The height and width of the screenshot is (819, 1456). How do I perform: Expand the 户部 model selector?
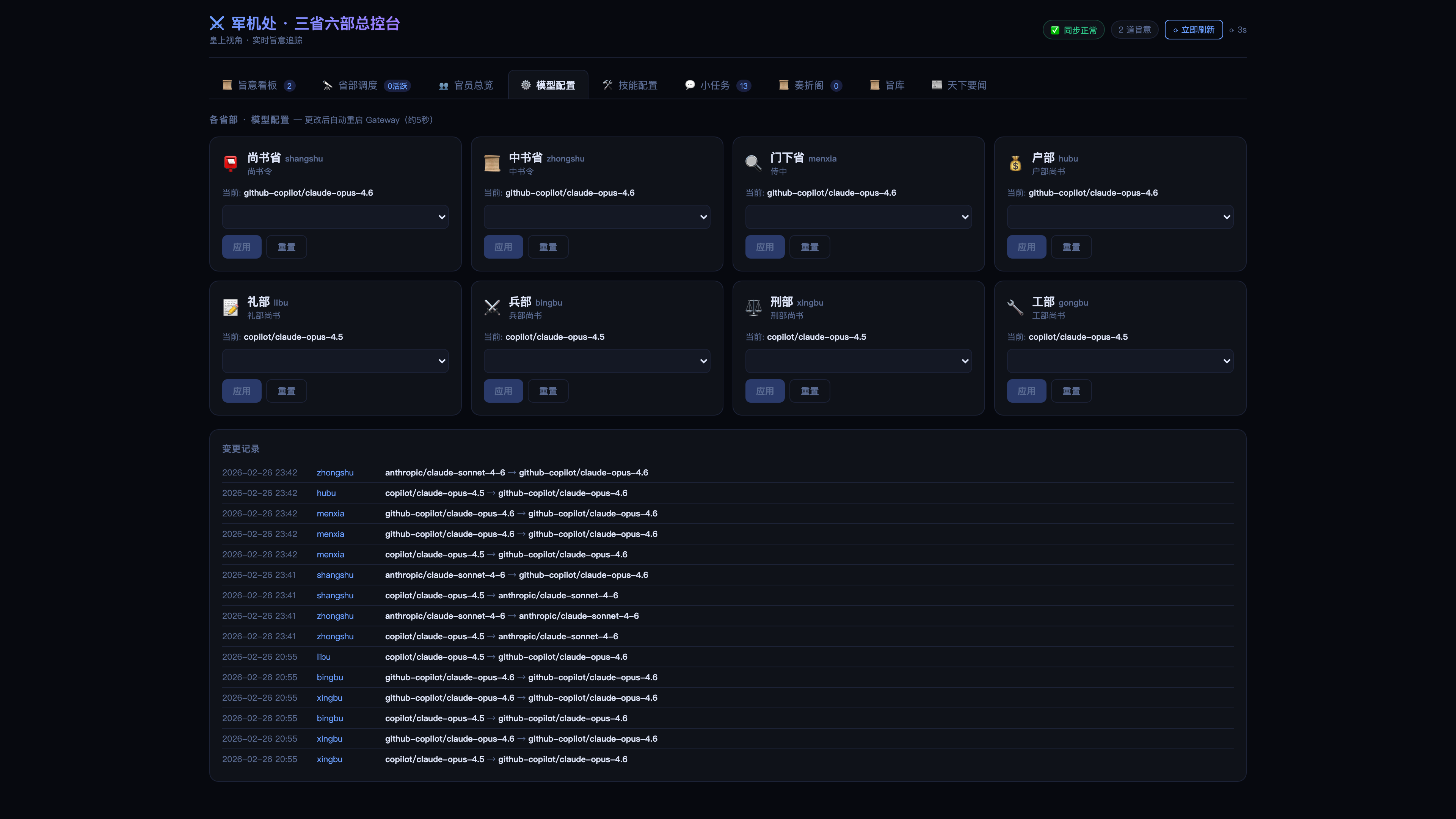(1120, 217)
